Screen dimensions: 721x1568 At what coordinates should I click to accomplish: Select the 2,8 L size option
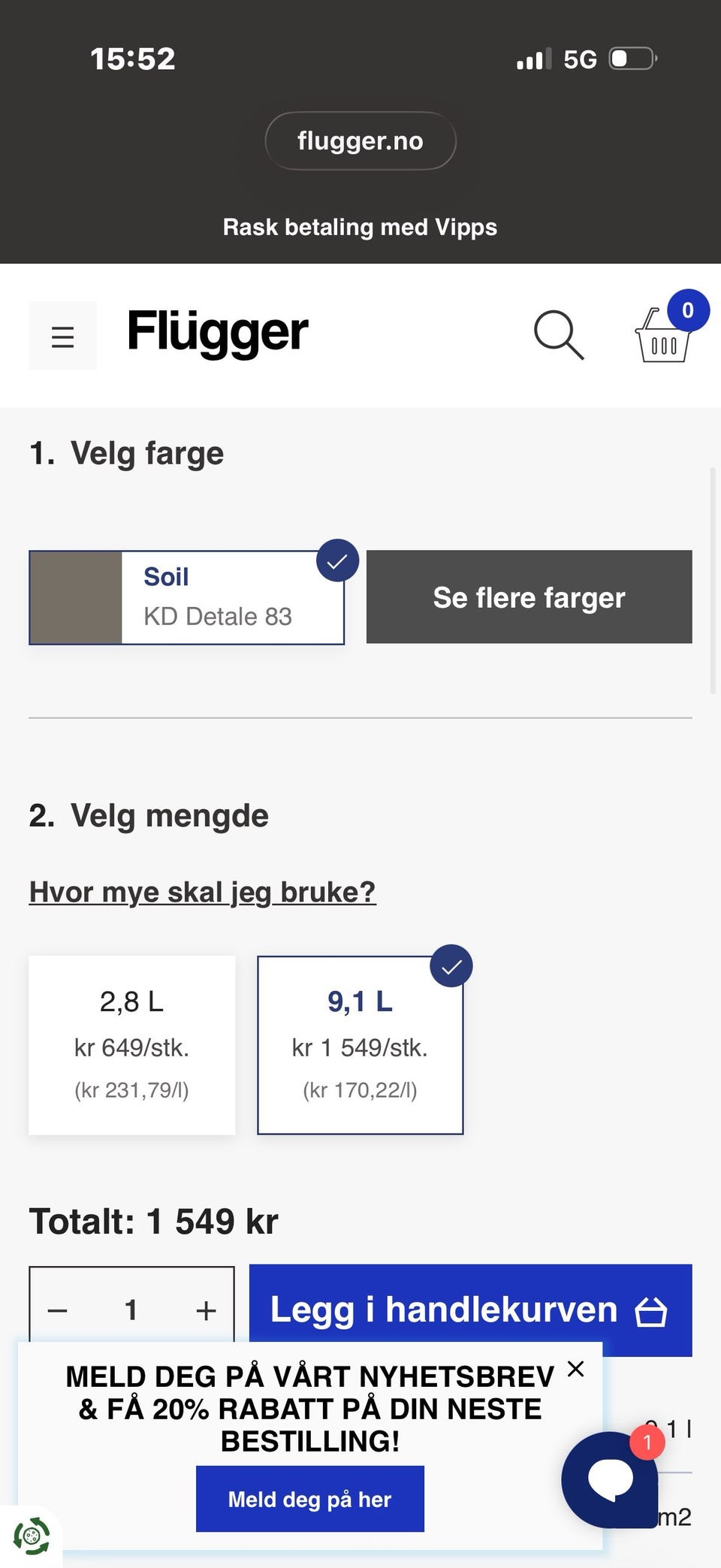click(x=131, y=1045)
